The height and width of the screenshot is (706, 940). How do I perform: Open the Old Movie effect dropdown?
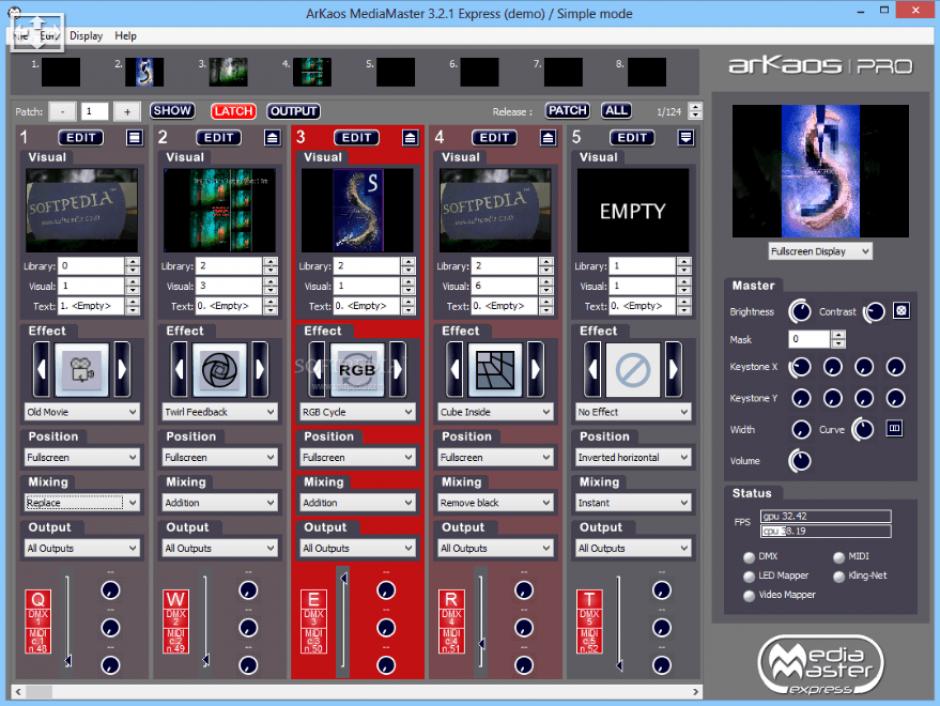pos(82,412)
